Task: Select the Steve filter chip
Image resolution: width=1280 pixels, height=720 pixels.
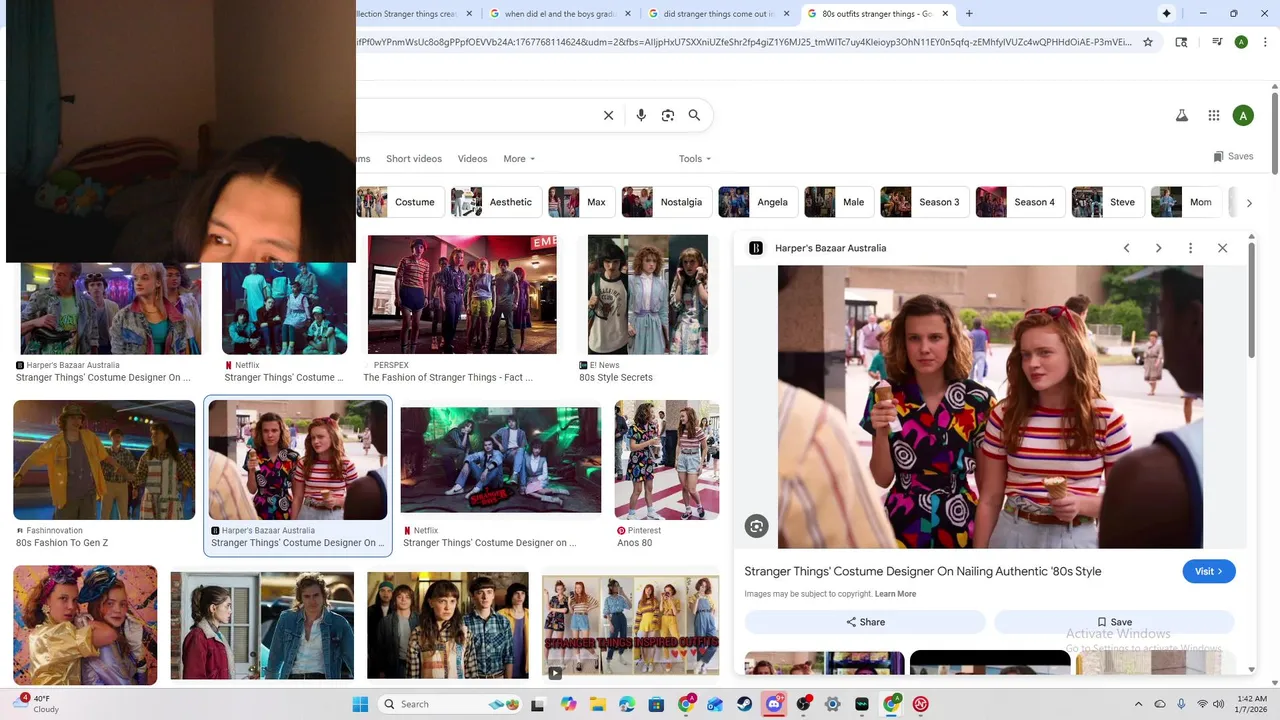Action: tap(1108, 202)
